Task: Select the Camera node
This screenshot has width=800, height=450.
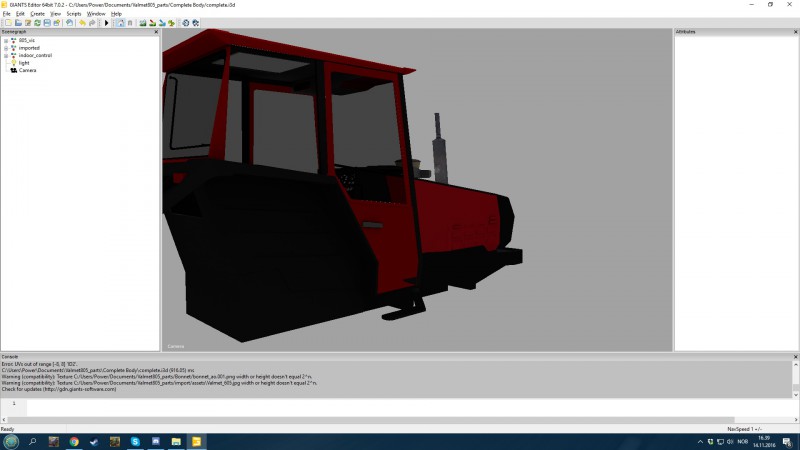Action: pyautogui.click(x=28, y=70)
